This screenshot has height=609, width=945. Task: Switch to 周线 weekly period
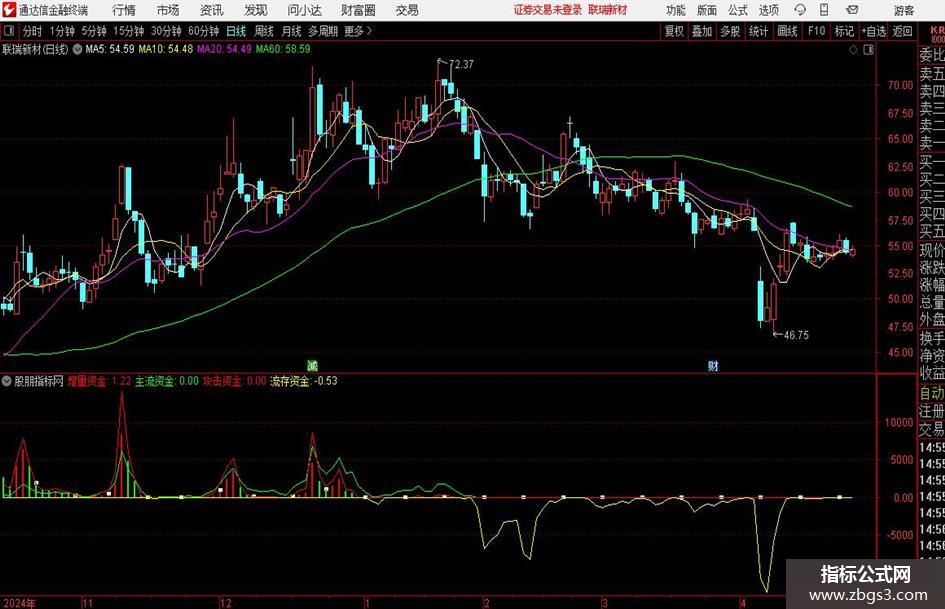pos(264,31)
